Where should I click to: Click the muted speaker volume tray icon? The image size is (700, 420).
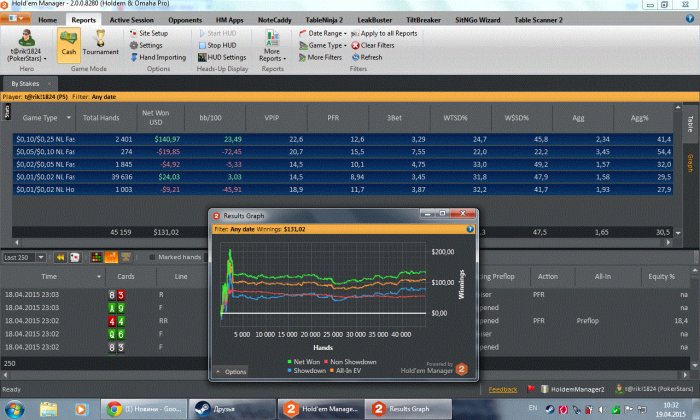tap(602, 409)
